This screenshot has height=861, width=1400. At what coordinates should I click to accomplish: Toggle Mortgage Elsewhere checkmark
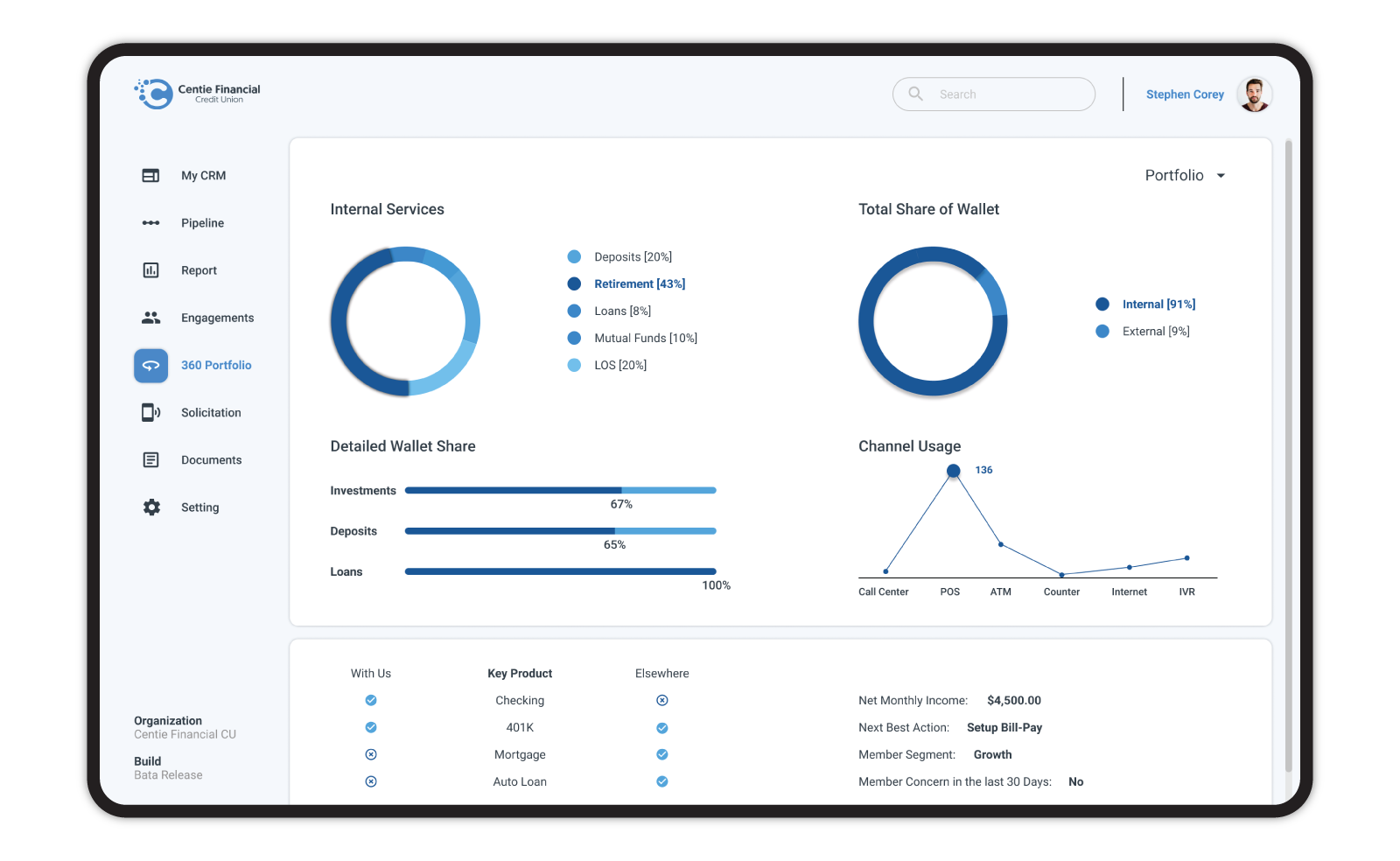pos(662,754)
